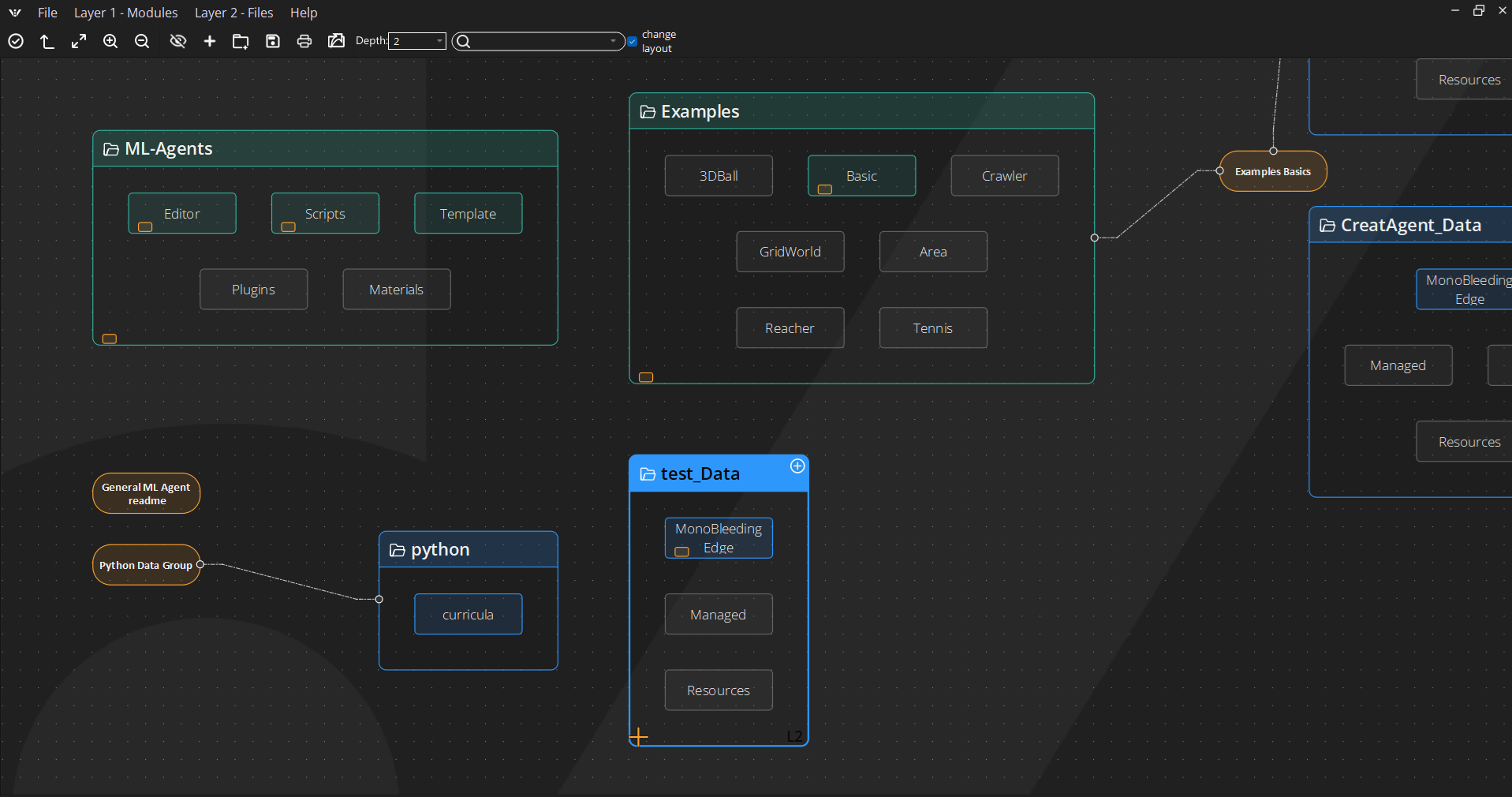Screen dimensions: 1512x797
Task: Select MonoBleedingEdge node in CreatAgent_Data
Action: [x=1464, y=290]
